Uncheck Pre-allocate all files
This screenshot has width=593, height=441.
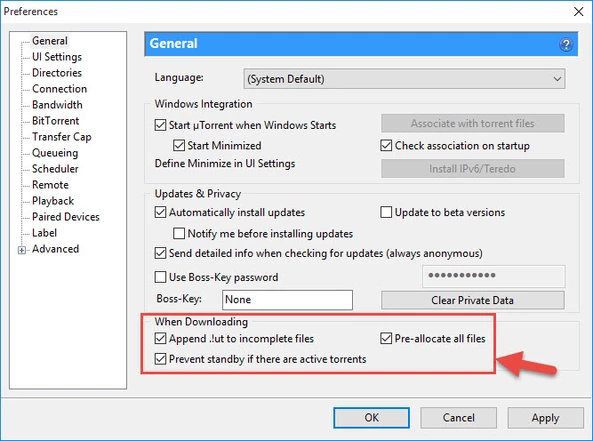pyautogui.click(x=386, y=338)
